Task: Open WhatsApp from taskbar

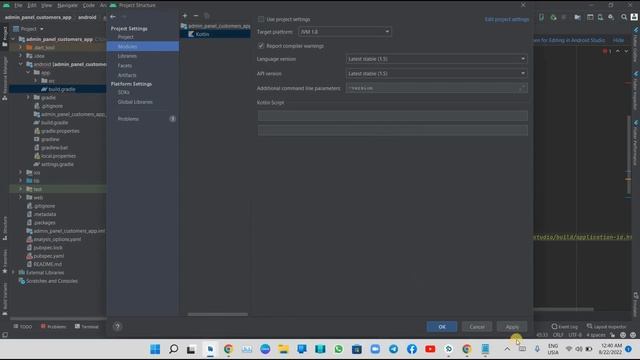Action: [x=338, y=349]
